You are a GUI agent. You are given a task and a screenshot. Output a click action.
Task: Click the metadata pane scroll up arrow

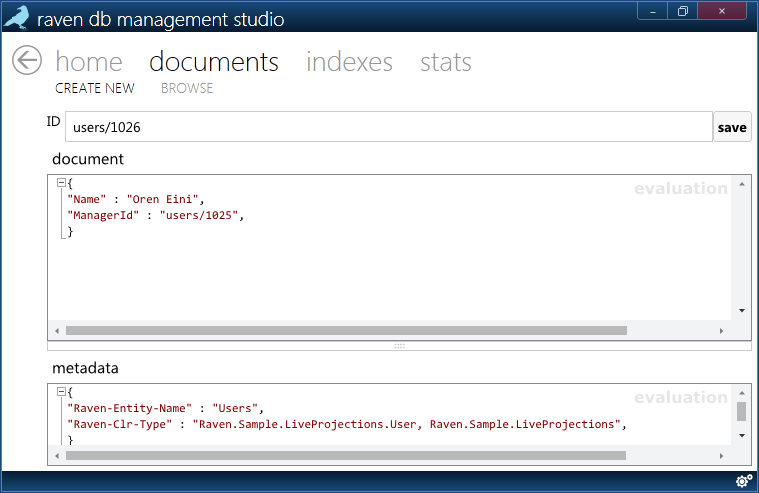click(742, 393)
